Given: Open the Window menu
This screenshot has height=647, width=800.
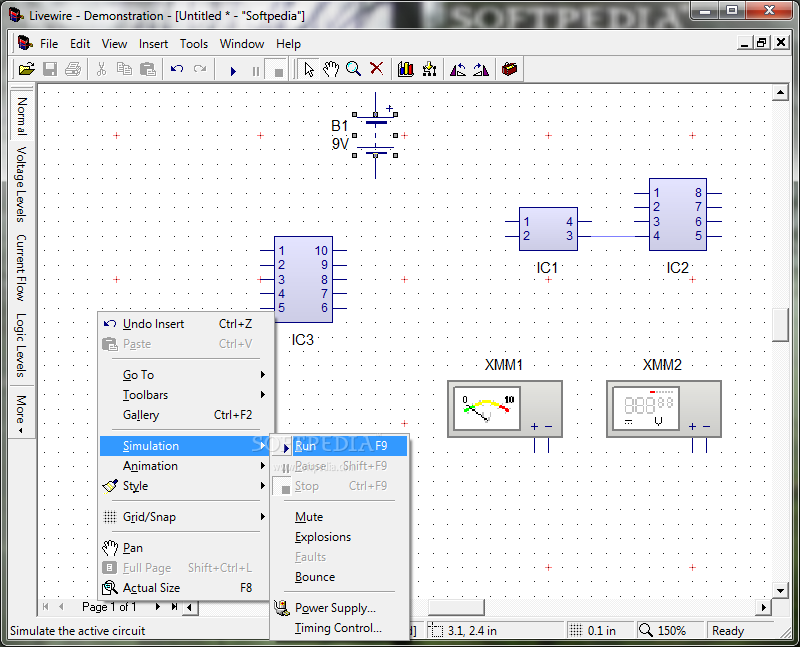Looking at the screenshot, I should click(242, 44).
